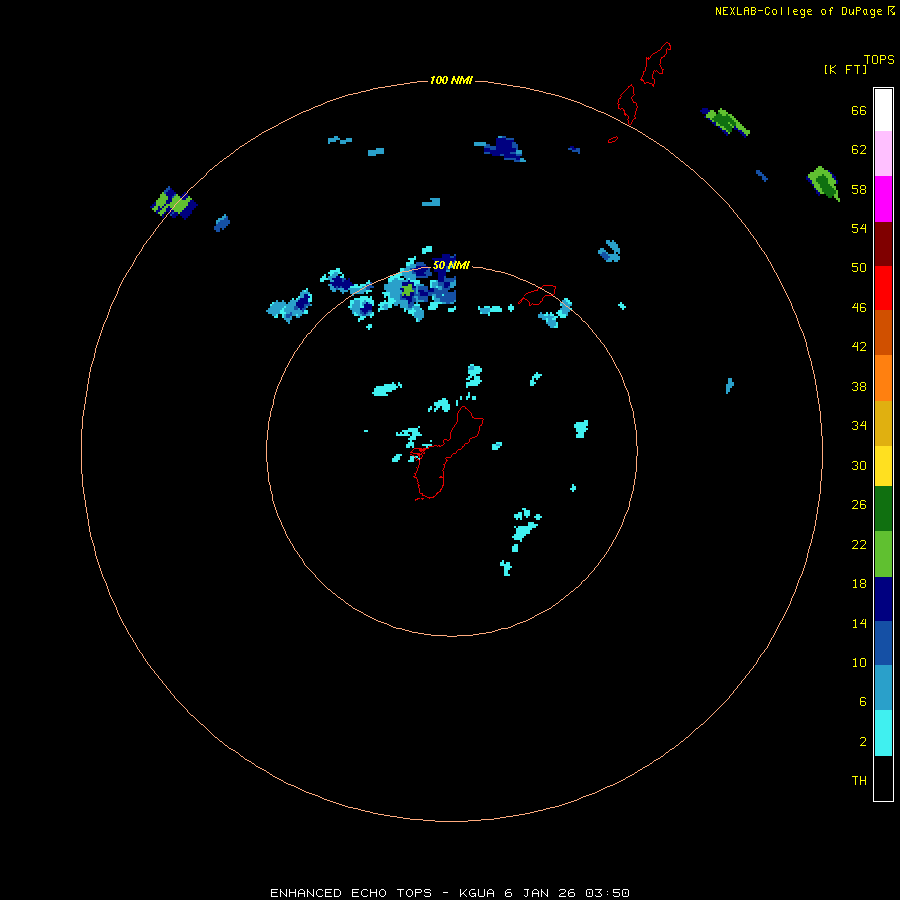Click the navy blue swatch near 14-18
This screenshot has width=900, height=900.
[x=883, y=599]
